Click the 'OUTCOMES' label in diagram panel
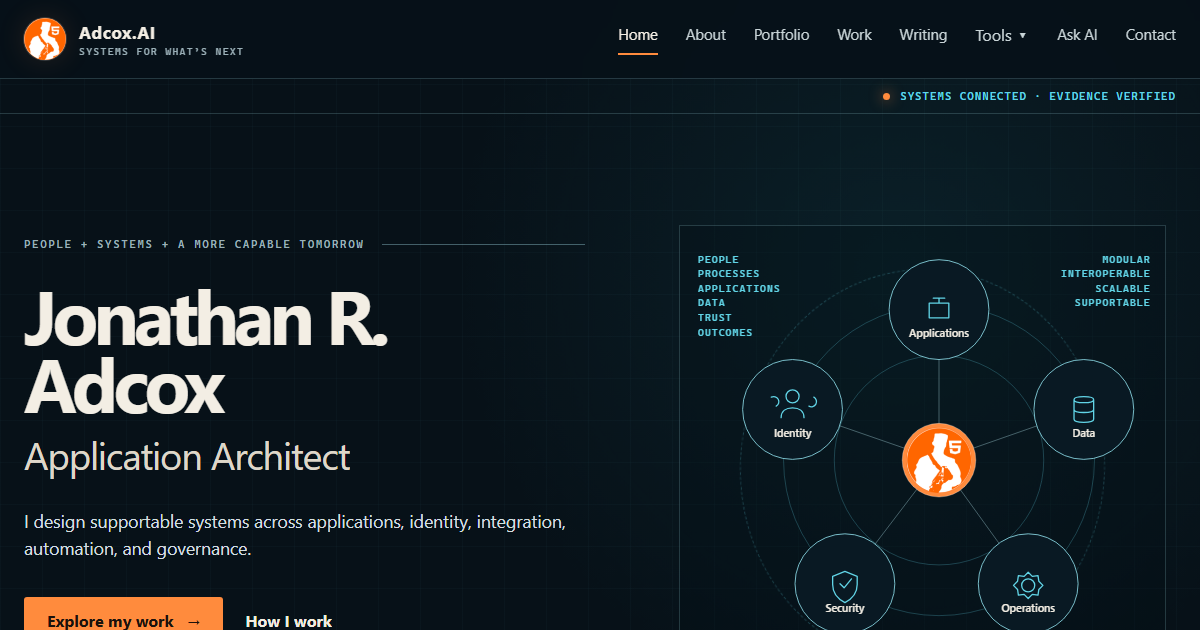 tap(725, 333)
